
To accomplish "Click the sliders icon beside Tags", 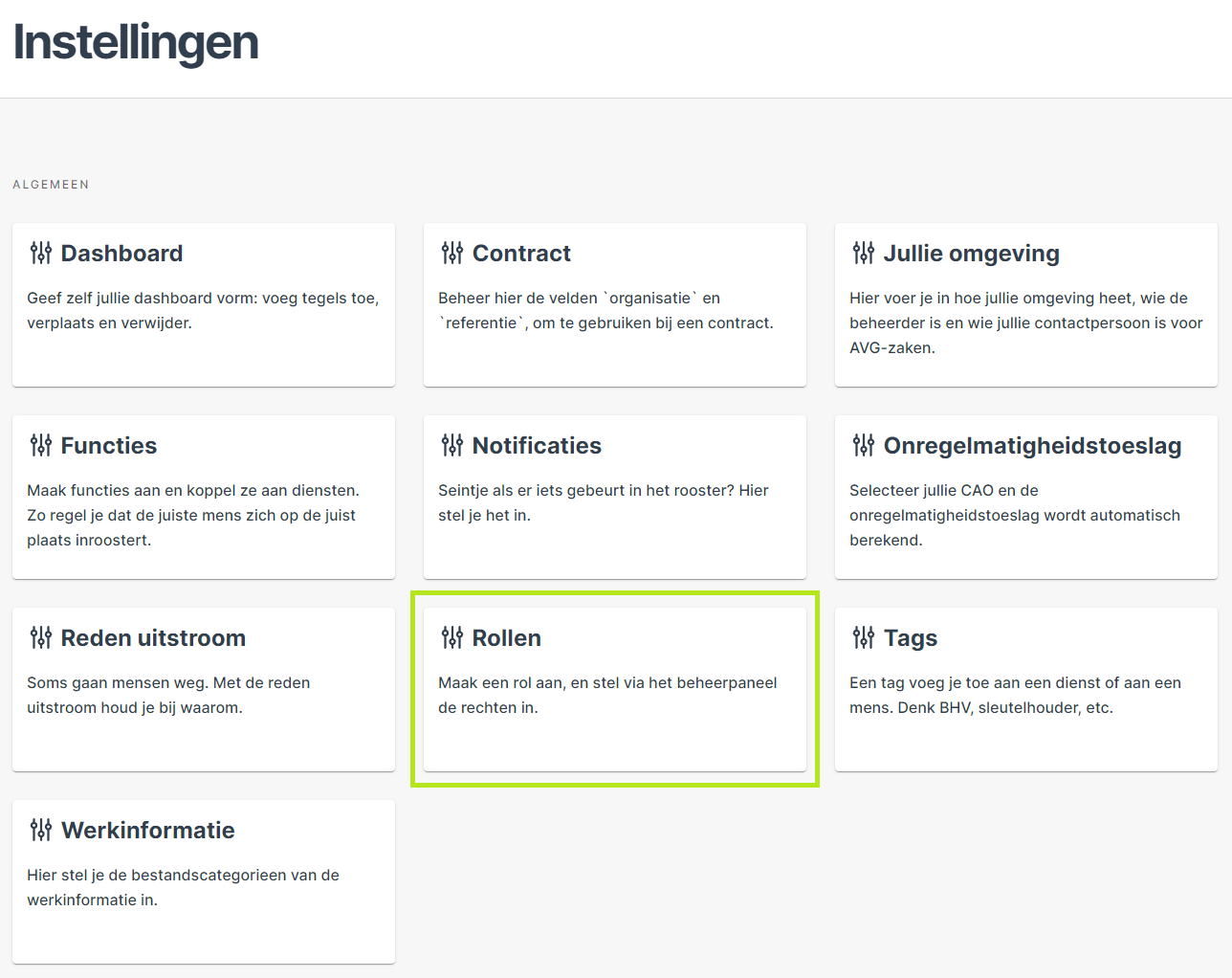I will click(863, 637).
